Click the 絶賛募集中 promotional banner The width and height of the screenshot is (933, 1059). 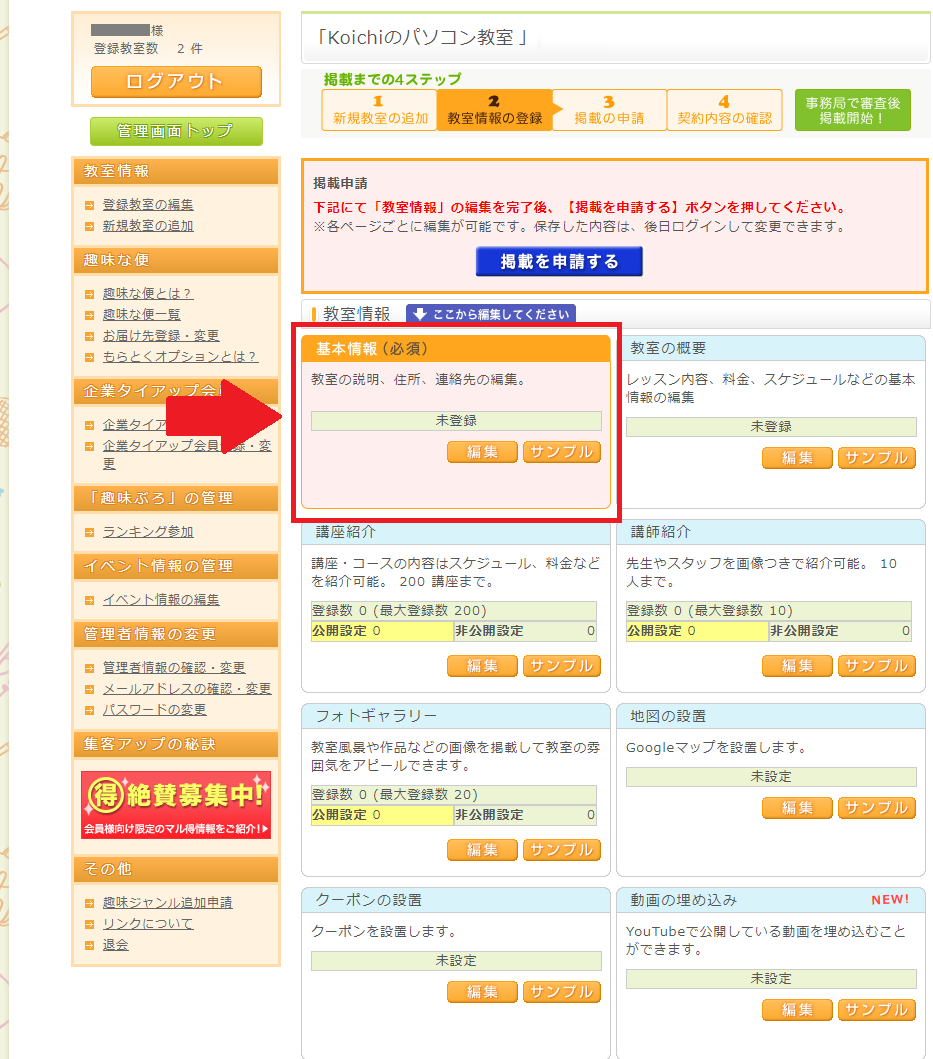(176, 805)
